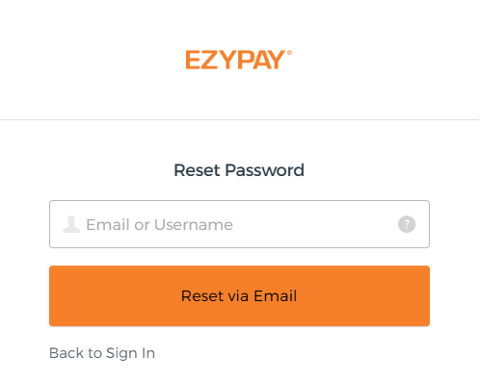Focus the Email or Username input field
The image size is (480, 382).
click(239, 224)
